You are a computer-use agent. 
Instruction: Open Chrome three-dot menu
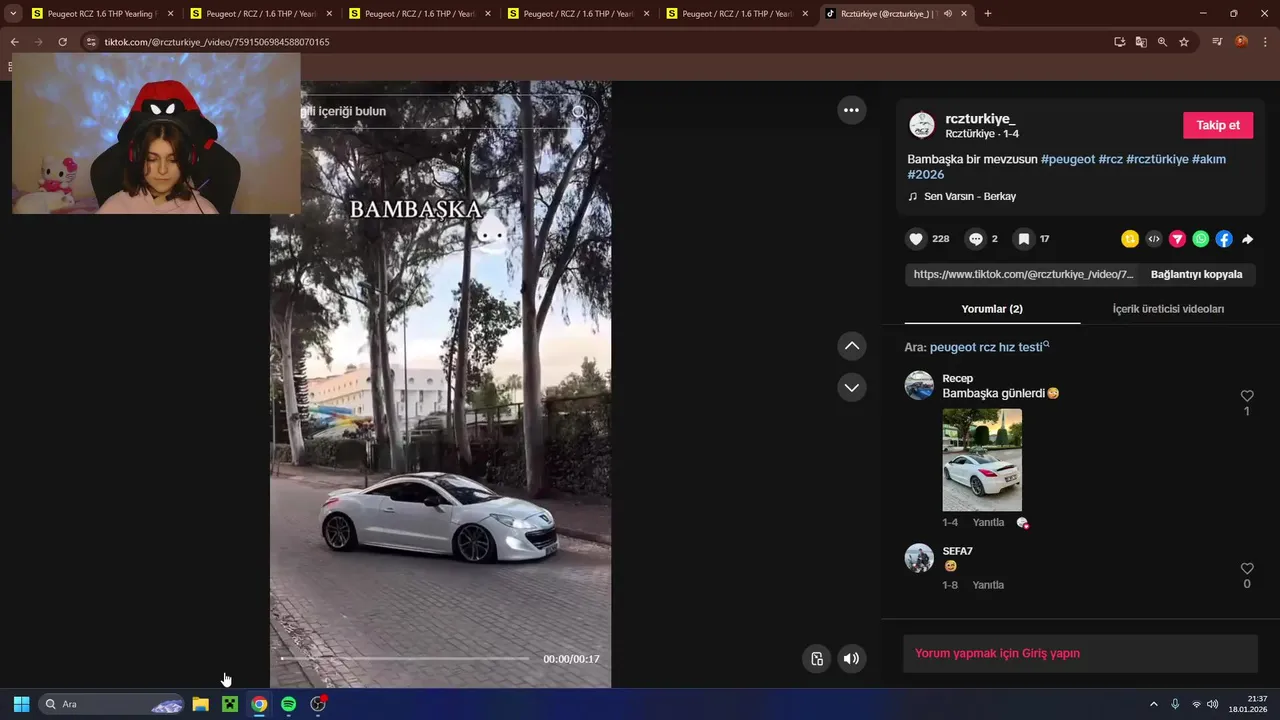1266,42
